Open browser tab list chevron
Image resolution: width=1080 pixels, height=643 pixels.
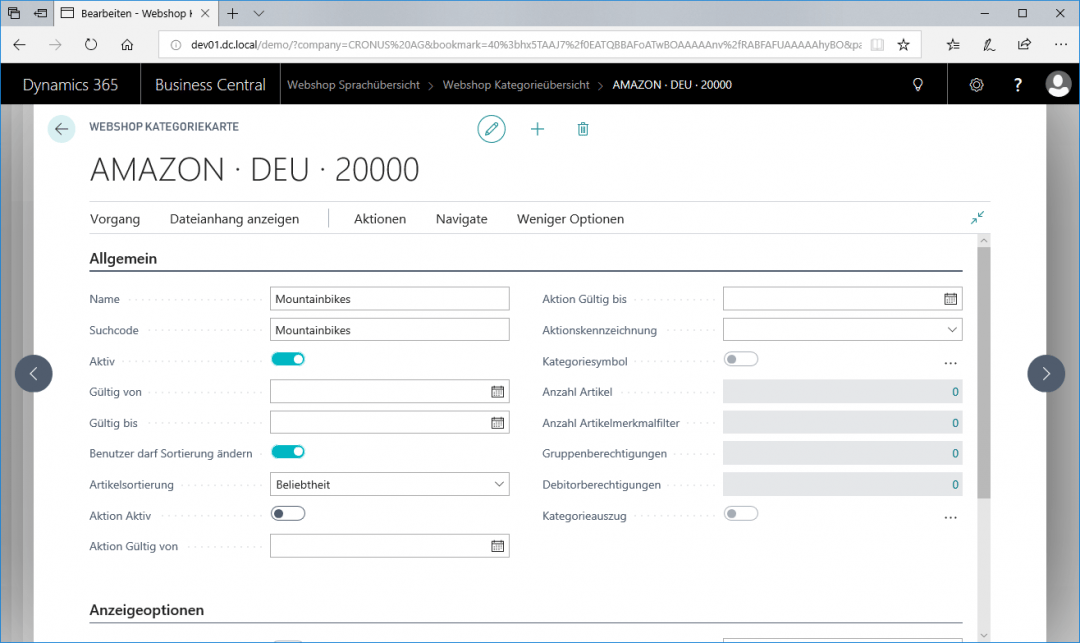pos(258,13)
